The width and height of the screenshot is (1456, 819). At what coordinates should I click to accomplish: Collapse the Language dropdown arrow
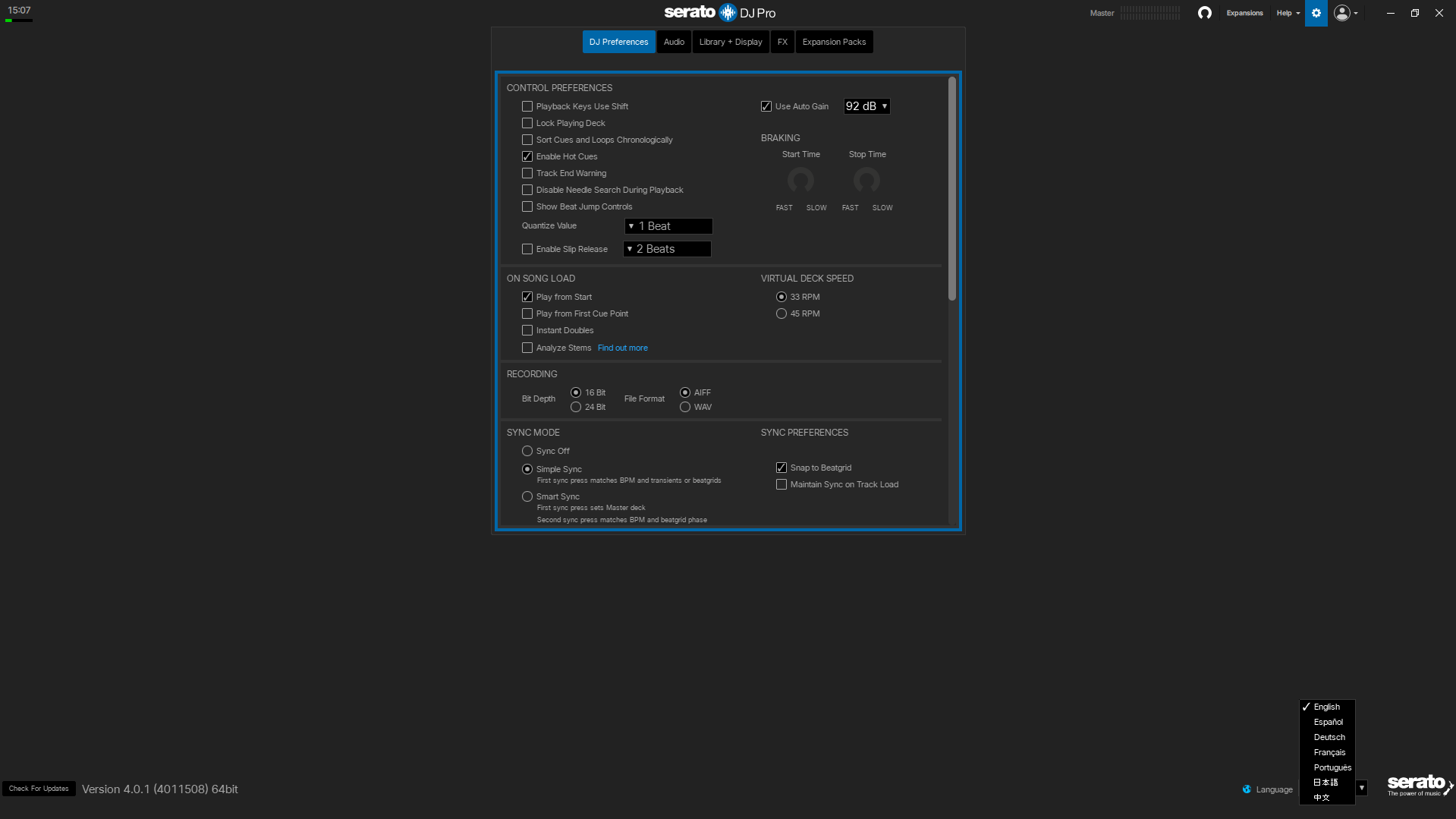coord(1362,788)
